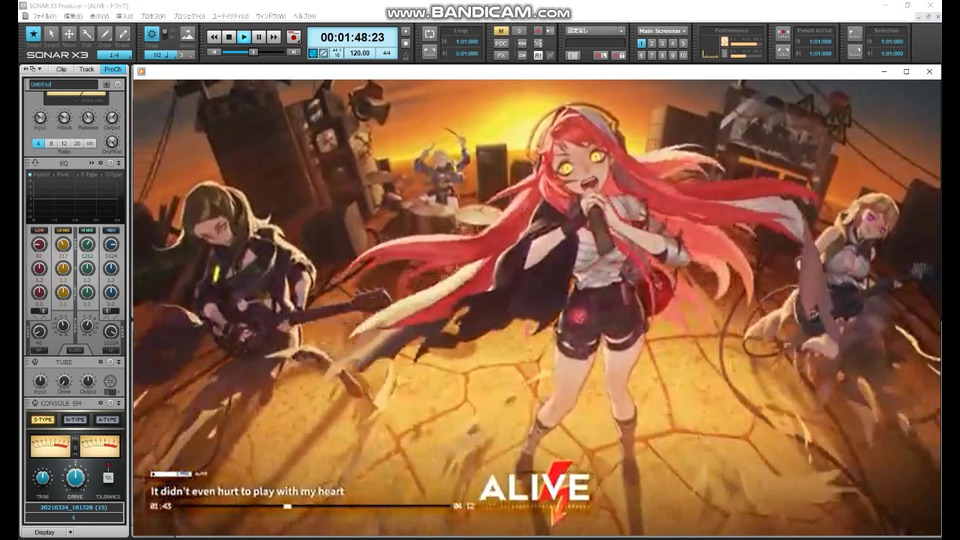Fast forward the transport
Screen dimensions: 960x540
tap(274, 37)
